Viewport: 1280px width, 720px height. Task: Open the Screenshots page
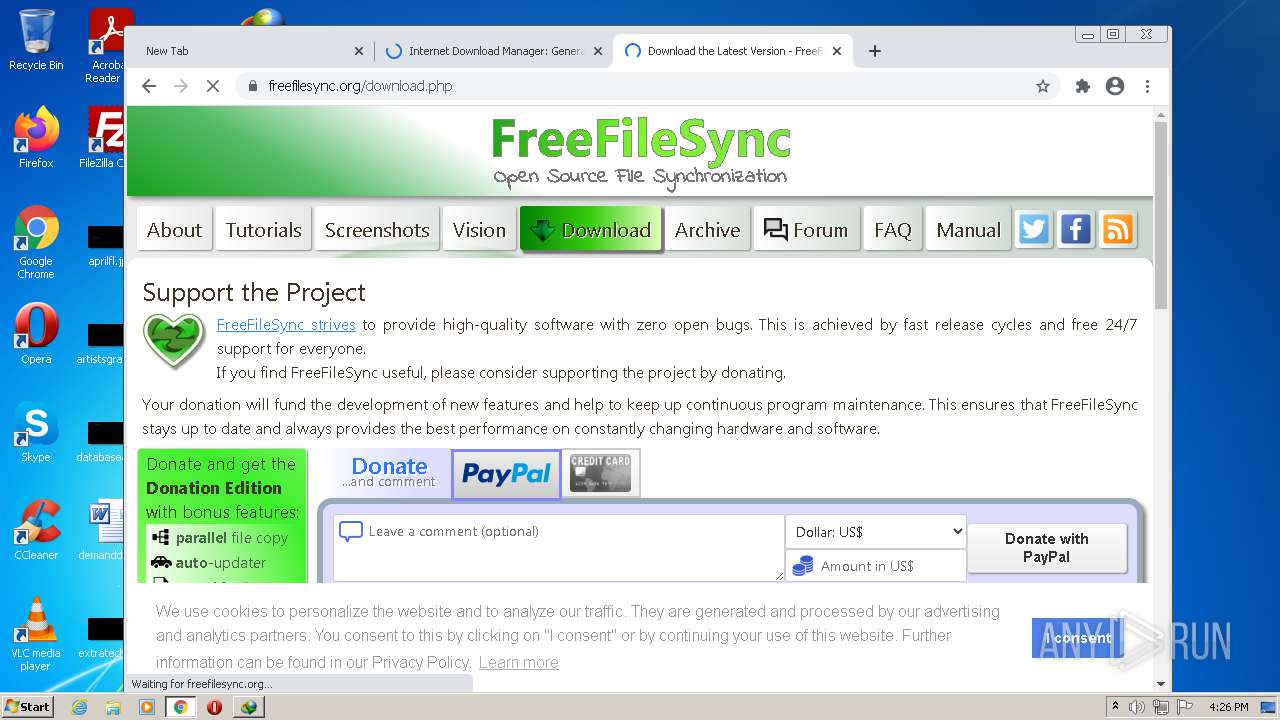click(x=377, y=230)
